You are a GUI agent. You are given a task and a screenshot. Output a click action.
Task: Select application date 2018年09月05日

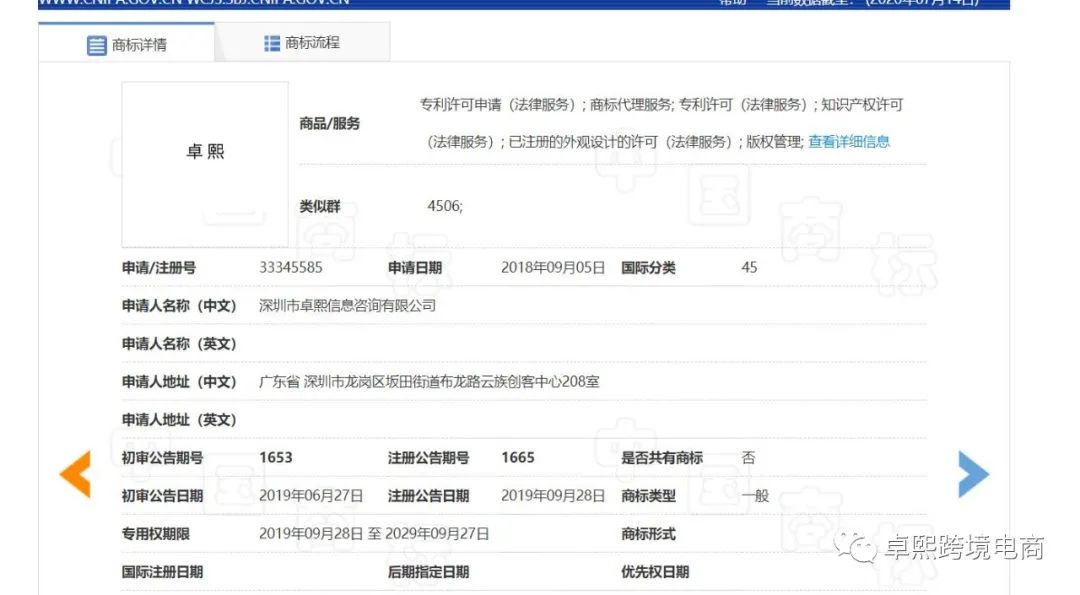[553, 268]
